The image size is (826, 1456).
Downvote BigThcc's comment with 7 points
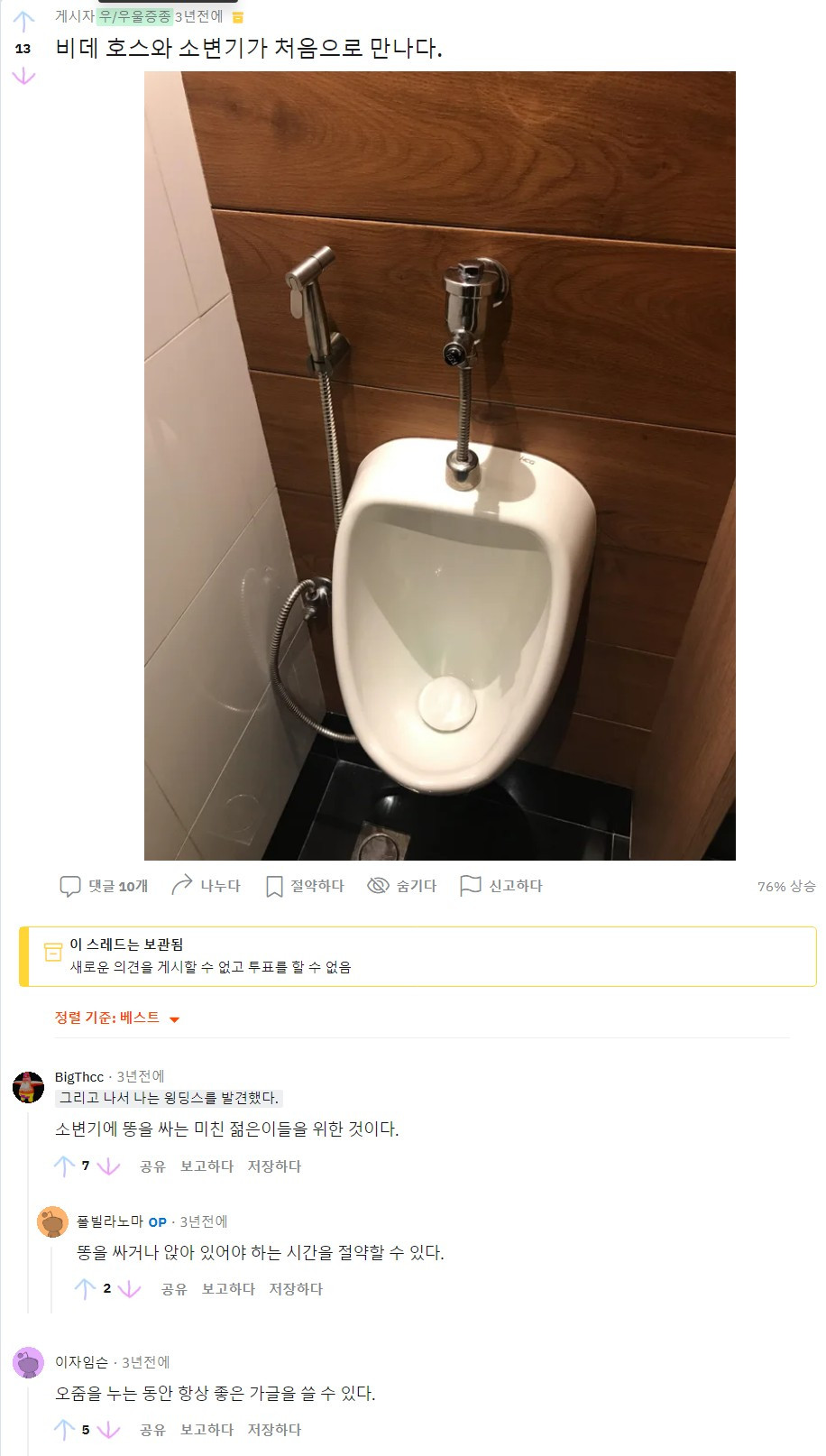108,1166
